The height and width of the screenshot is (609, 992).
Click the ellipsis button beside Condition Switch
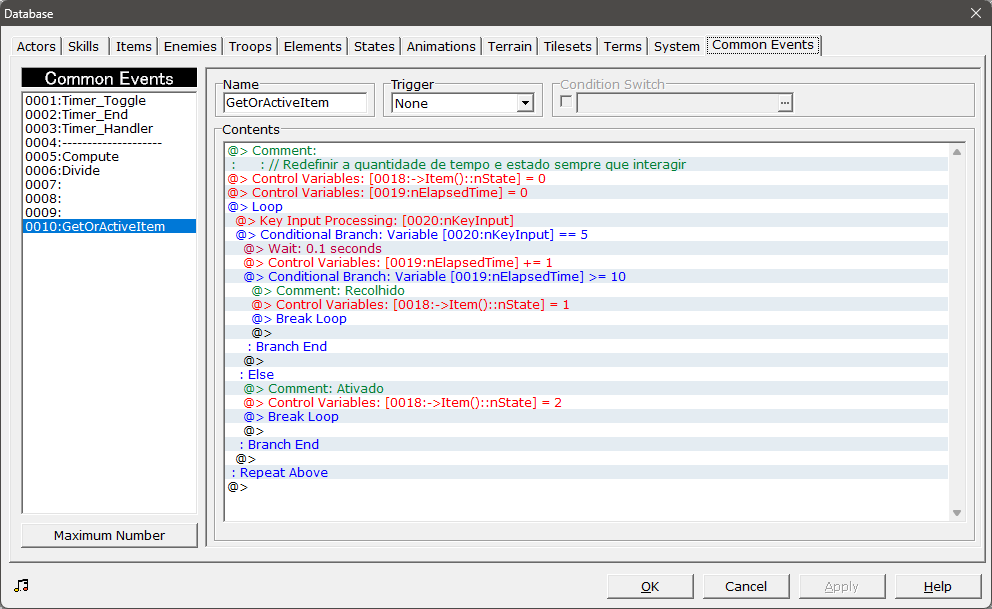(x=785, y=103)
